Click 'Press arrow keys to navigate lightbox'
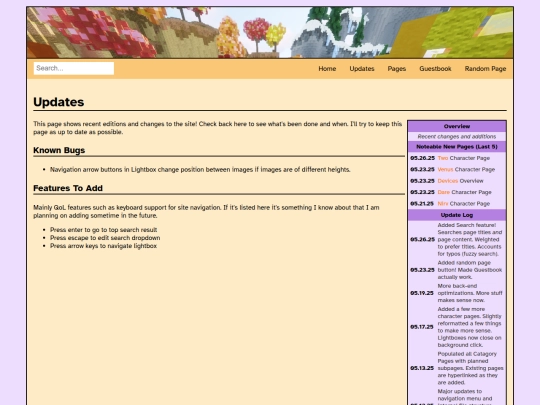Screen dimensions: 540x405 click(103, 246)
